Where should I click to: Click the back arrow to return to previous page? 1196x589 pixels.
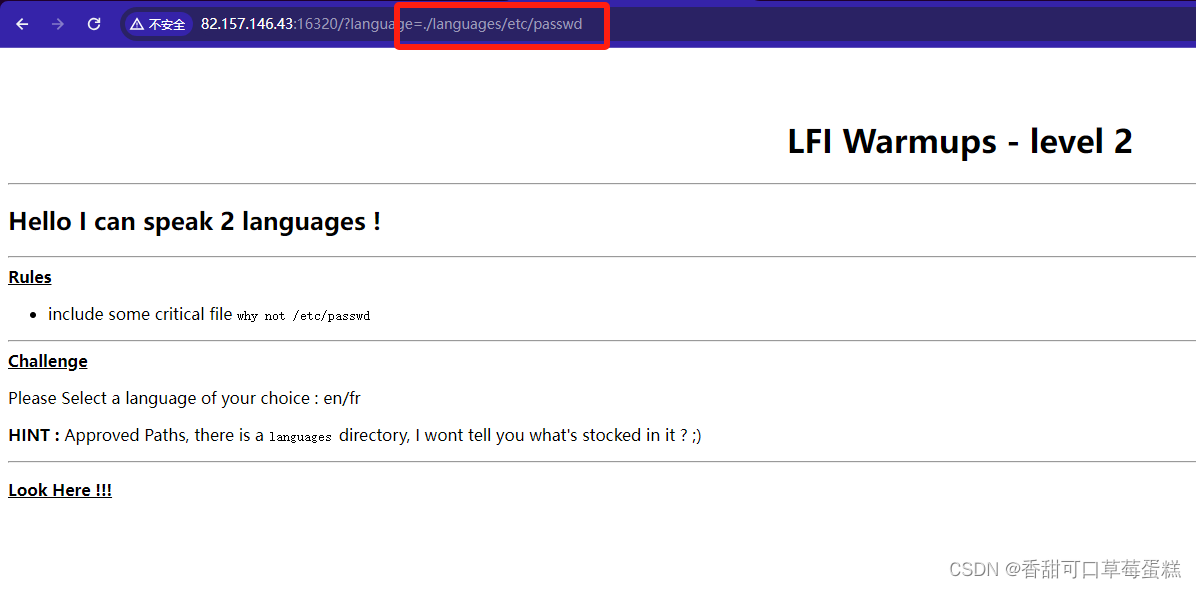(x=22, y=24)
